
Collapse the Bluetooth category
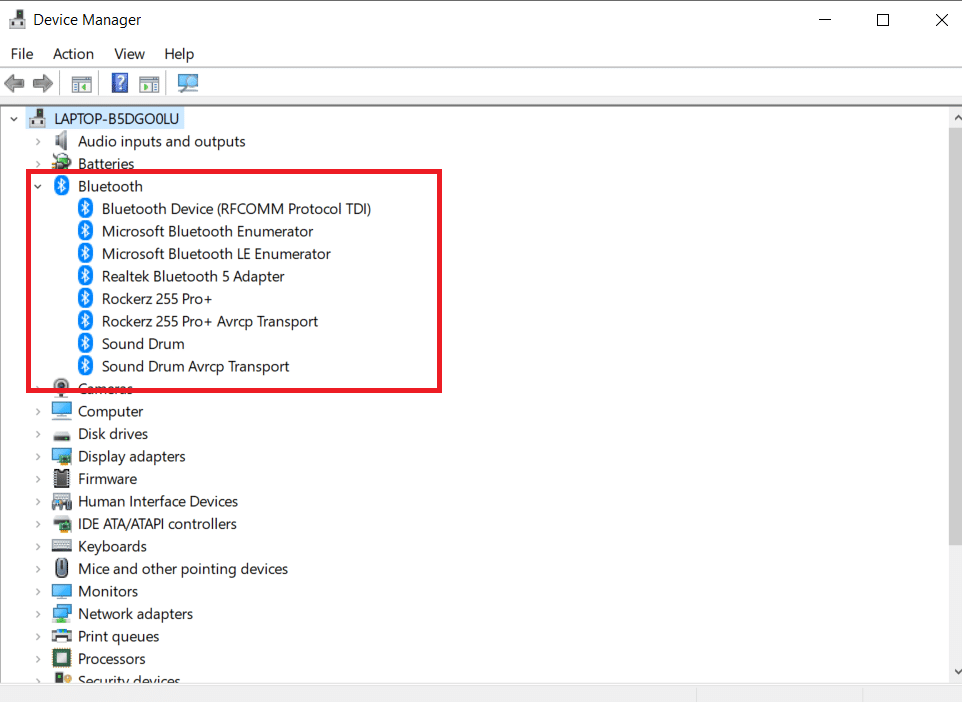pos(38,186)
